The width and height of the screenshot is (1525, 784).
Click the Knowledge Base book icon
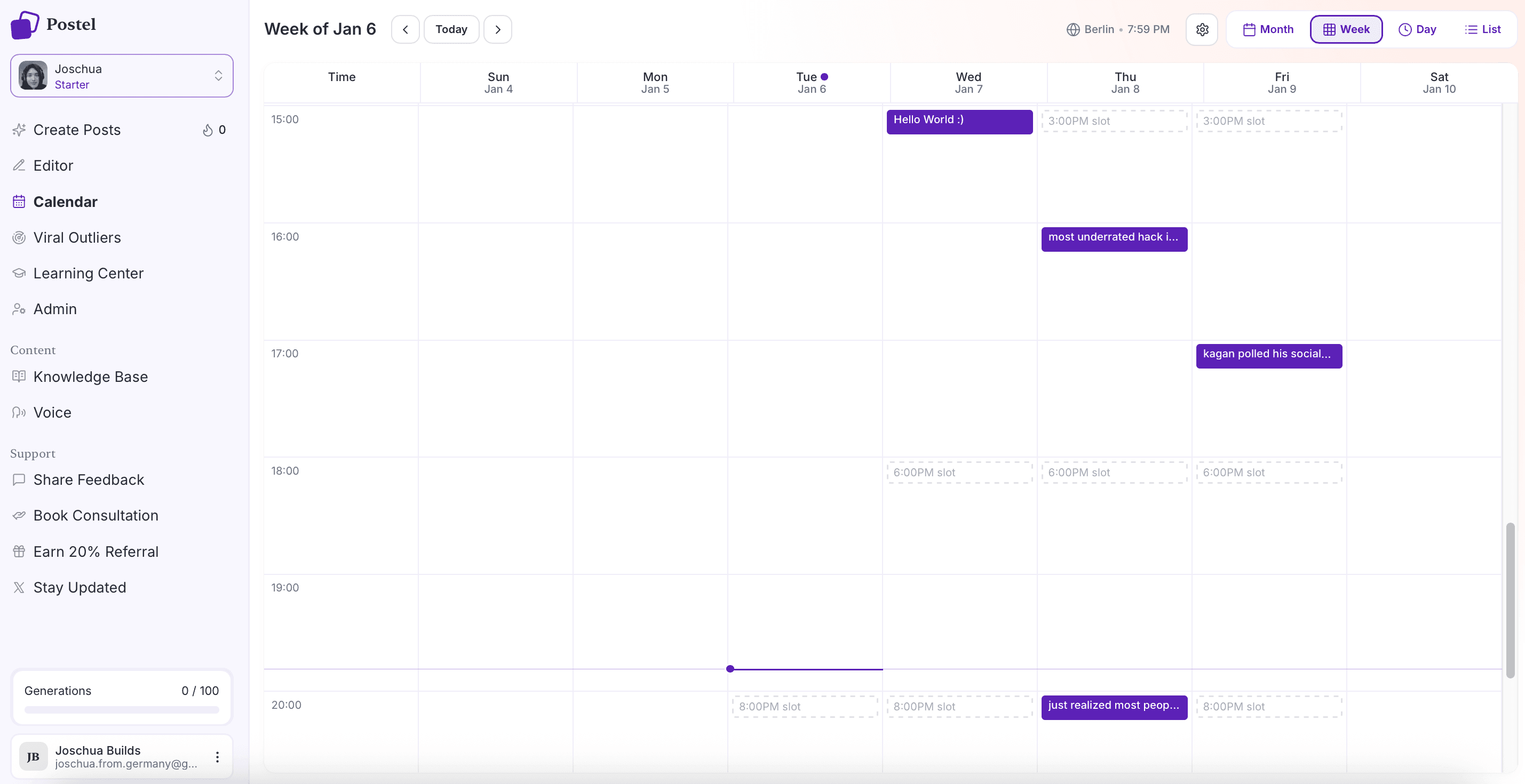click(19, 377)
